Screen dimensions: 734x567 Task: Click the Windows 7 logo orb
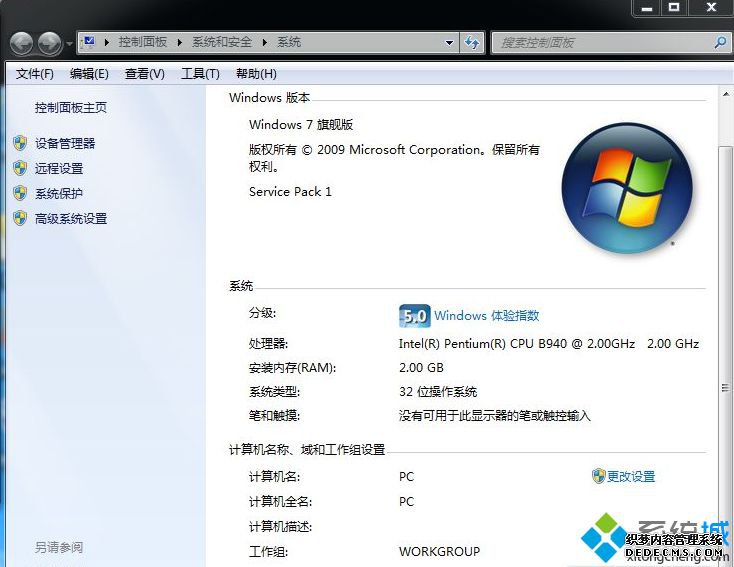627,188
